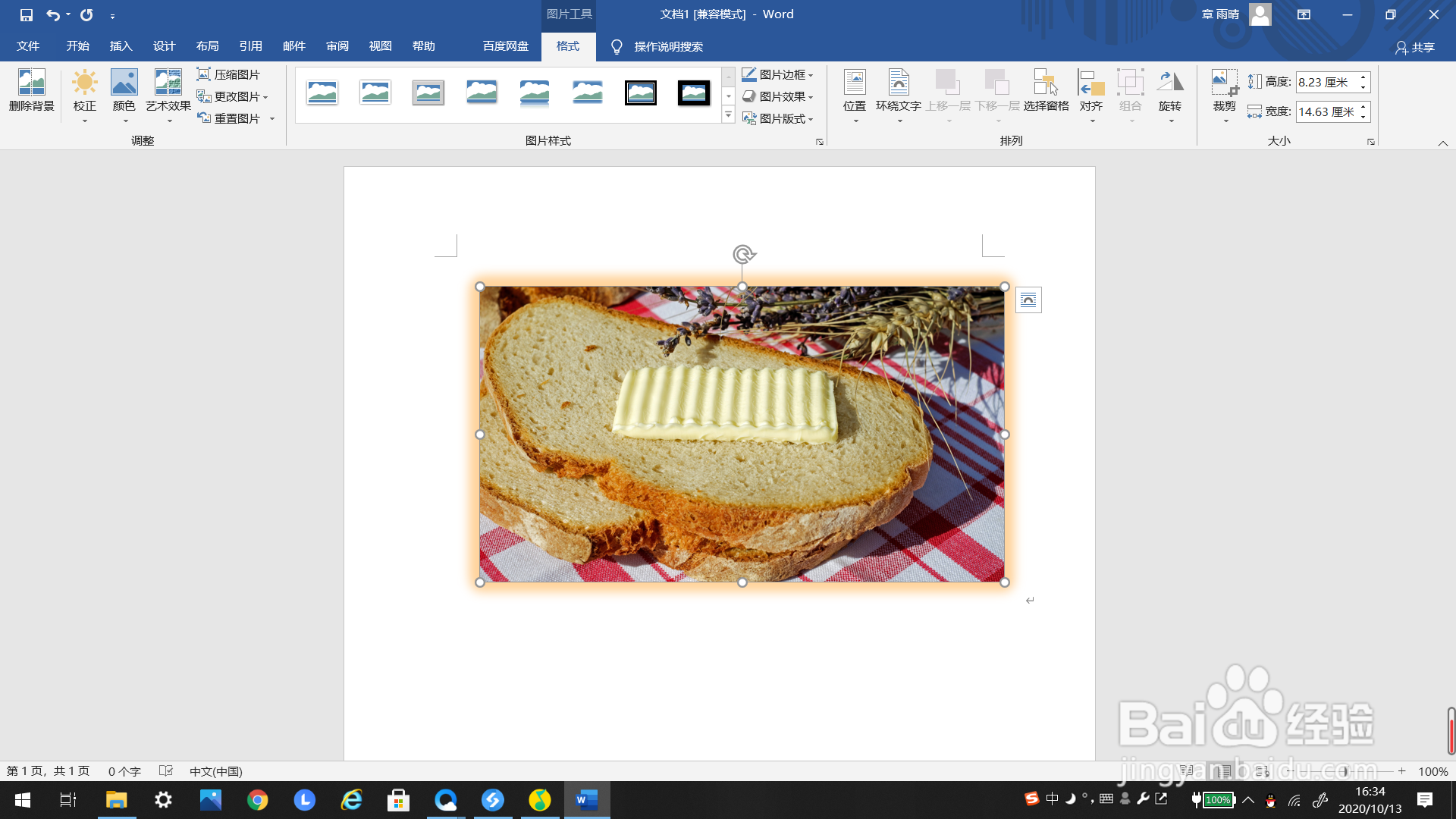The width and height of the screenshot is (1456, 819).
Task: Increase picture height with the up stepper
Action: (x=1363, y=77)
